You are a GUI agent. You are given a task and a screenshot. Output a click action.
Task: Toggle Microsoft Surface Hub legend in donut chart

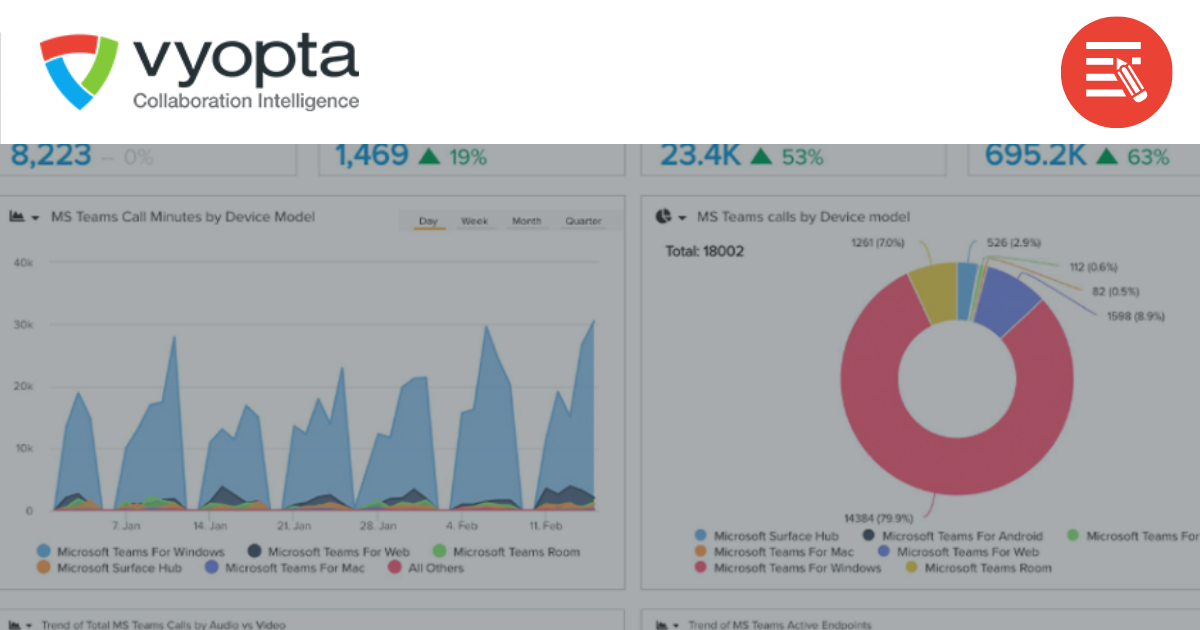click(766, 536)
